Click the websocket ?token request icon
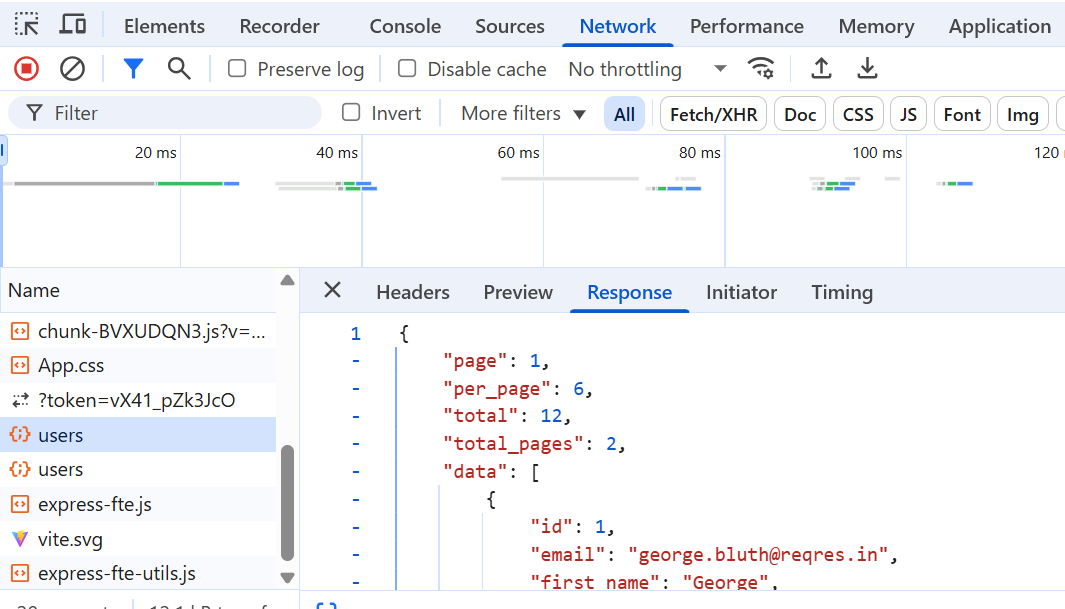Image resolution: width=1065 pixels, height=609 pixels. click(x=20, y=401)
